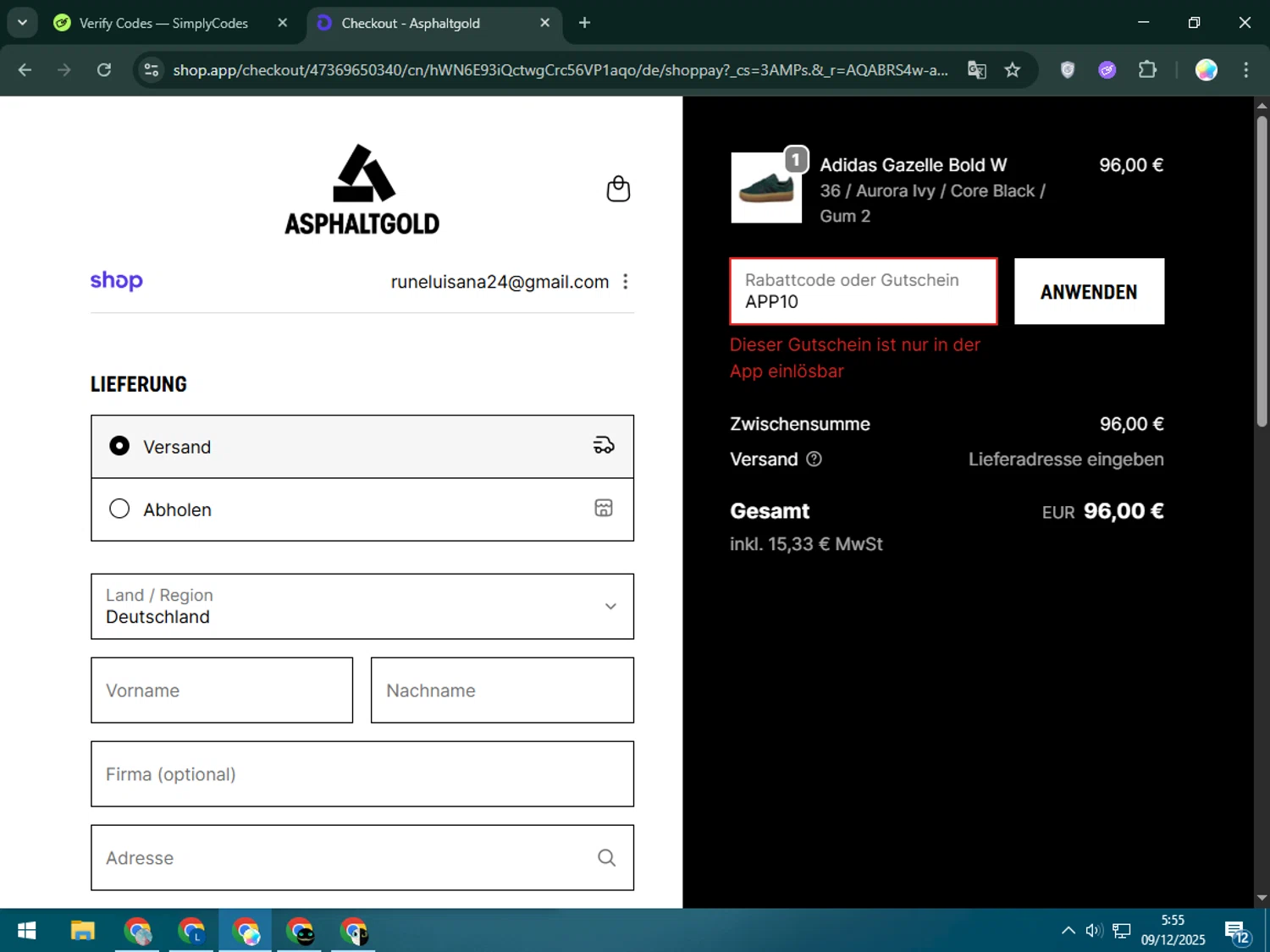Open the tab search dropdown arrow
Image resolution: width=1270 pixels, height=952 pixels.
(22, 23)
